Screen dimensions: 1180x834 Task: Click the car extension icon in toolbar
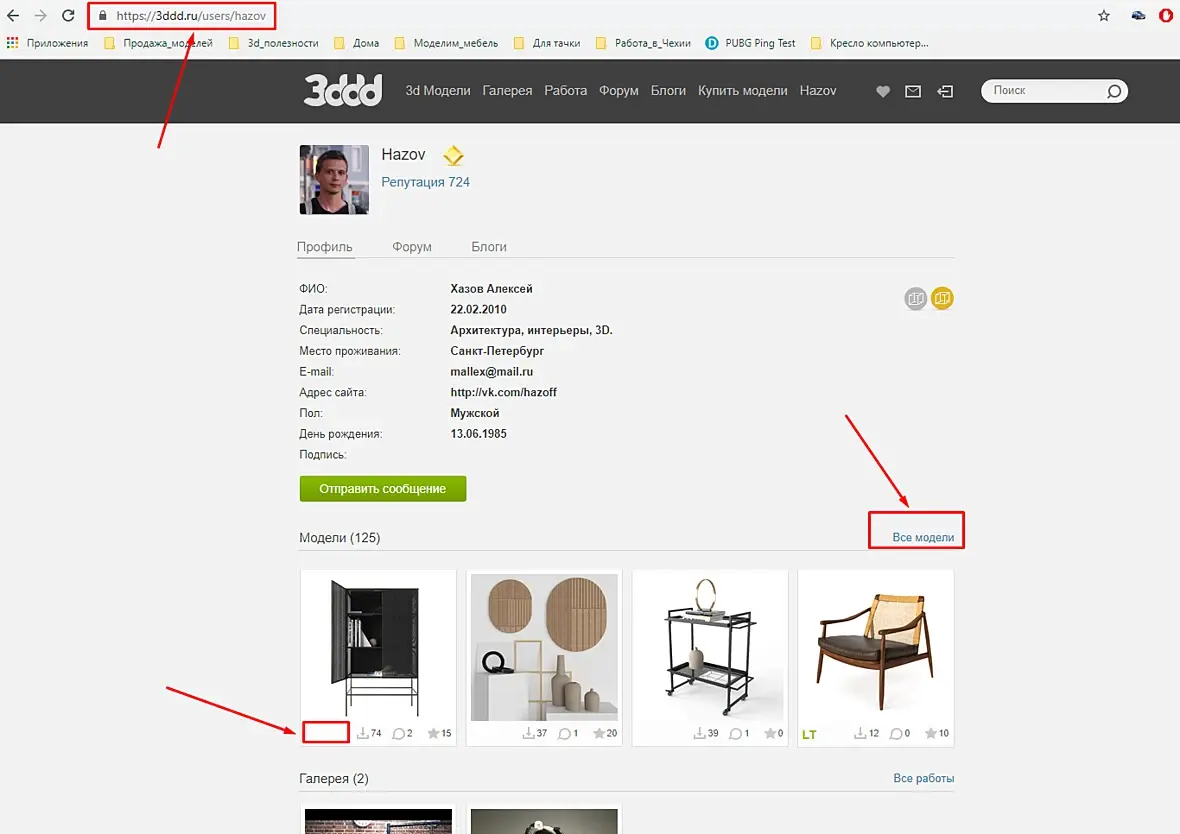pos(1138,15)
